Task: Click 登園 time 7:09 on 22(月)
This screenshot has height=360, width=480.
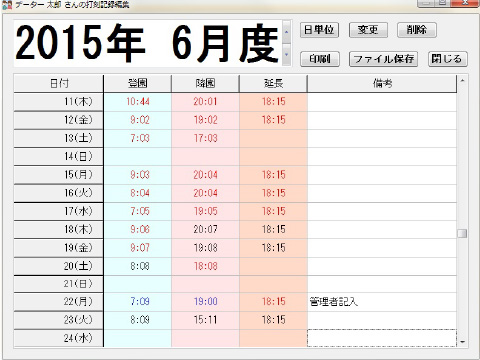Action: tap(138, 302)
